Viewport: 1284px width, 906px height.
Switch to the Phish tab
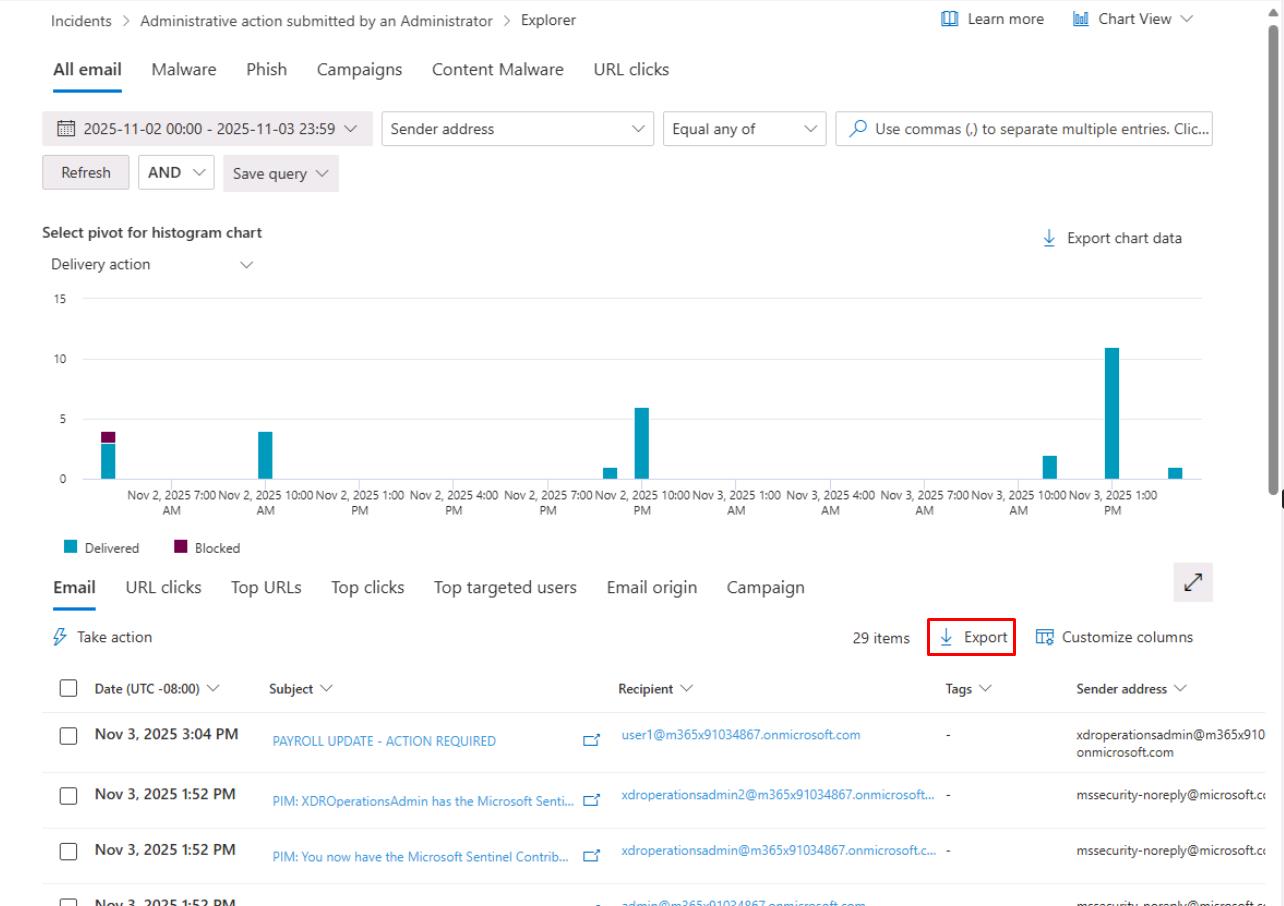pos(266,69)
